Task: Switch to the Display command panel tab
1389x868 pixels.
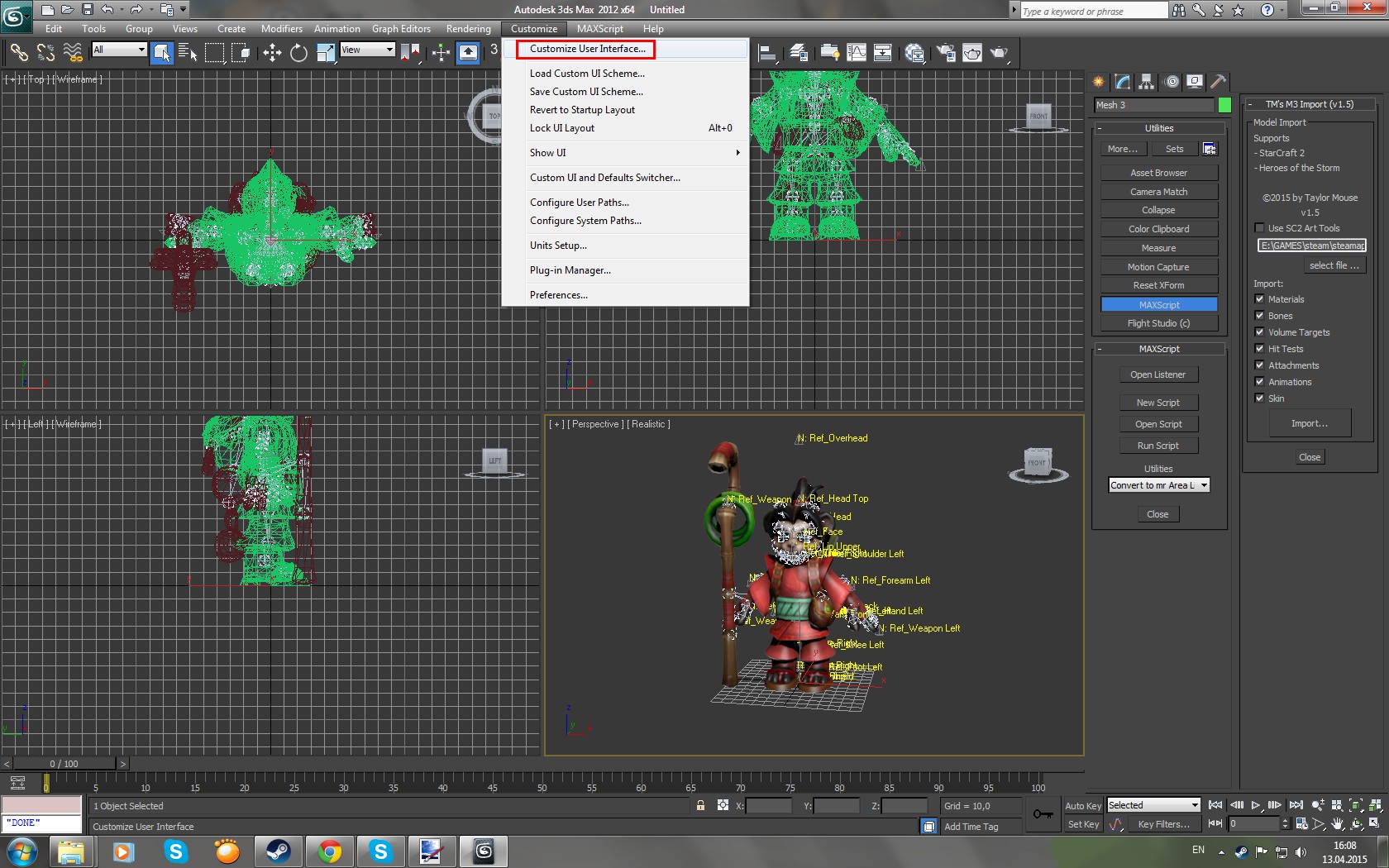Action: coord(1195,81)
